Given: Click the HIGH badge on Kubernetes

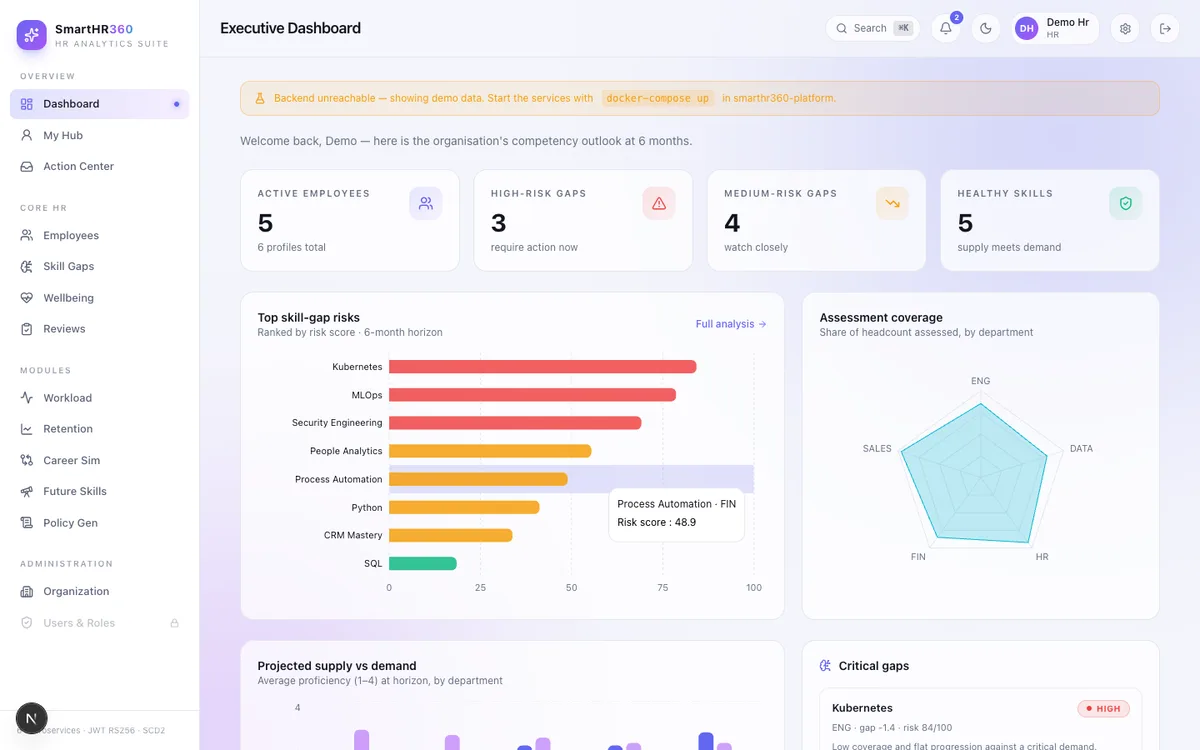Looking at the screenshot, I should (x=1103, y=708).
